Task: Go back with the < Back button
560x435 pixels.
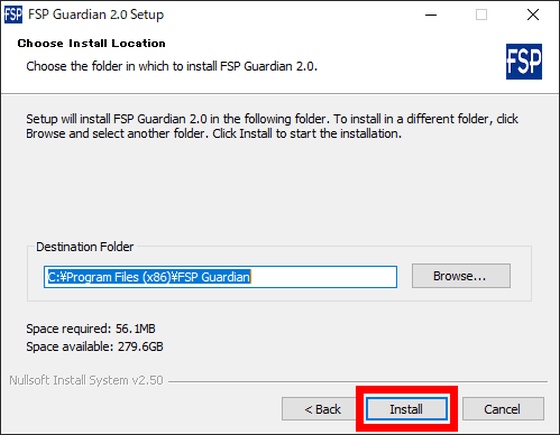Action: tap(320, 409)
